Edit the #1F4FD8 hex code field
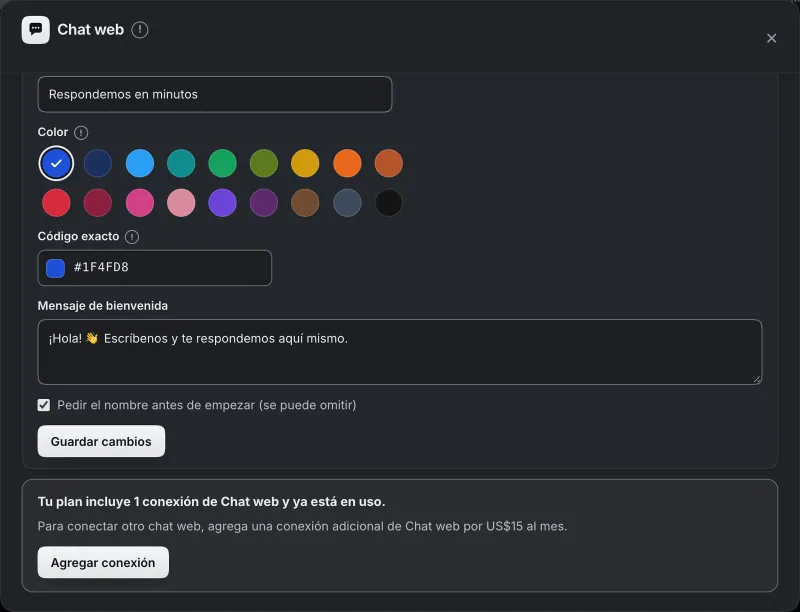This screenshot has width=800, height=612. [155, 268]
